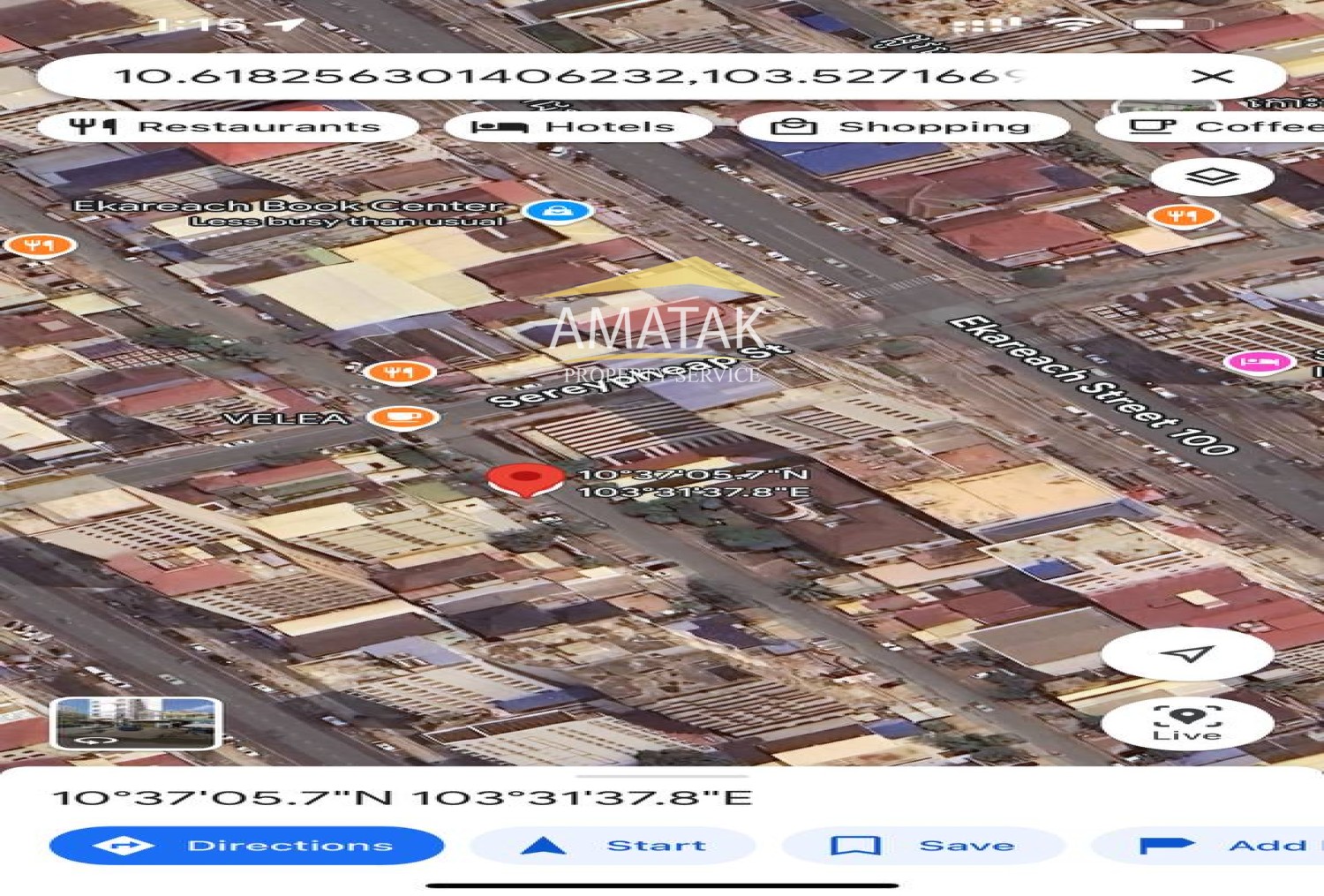Tap the VELEA coffee shop marker

(402, 417)
